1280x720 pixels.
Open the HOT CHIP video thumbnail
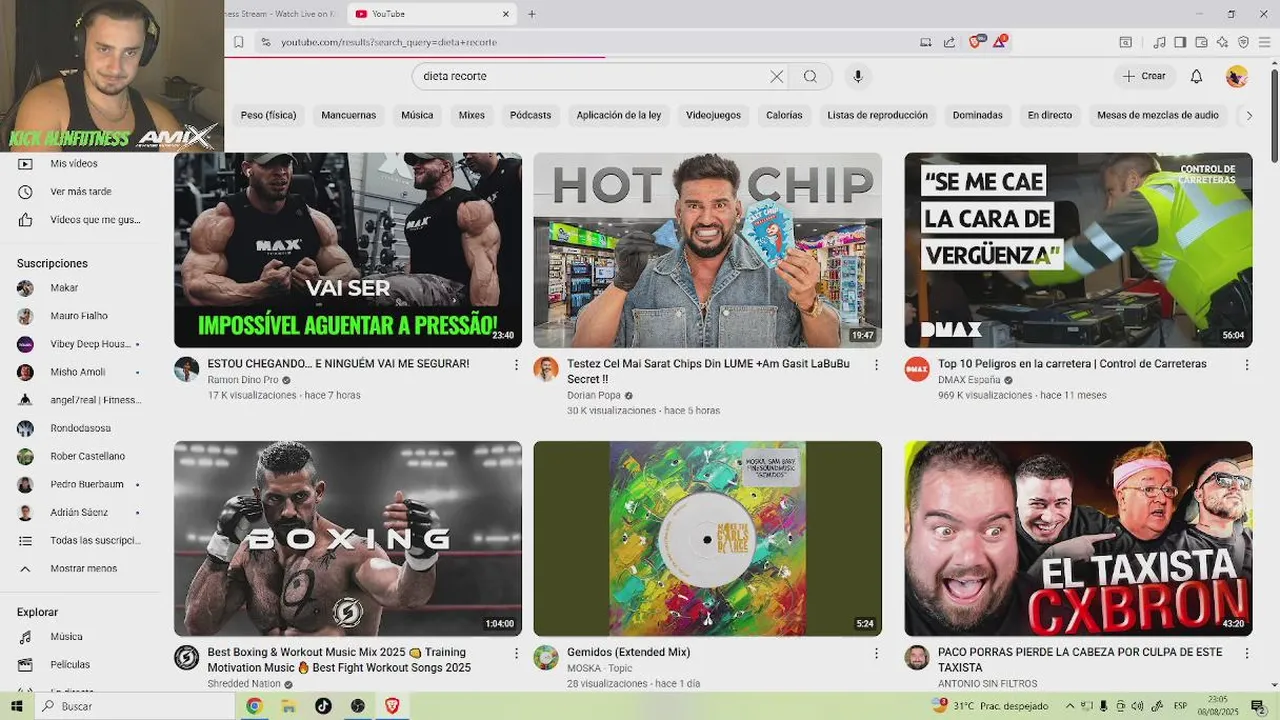pos(707,250)
